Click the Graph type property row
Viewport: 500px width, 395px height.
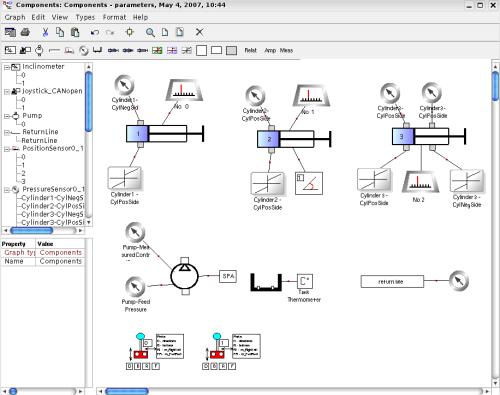click(x=43, y=253)
